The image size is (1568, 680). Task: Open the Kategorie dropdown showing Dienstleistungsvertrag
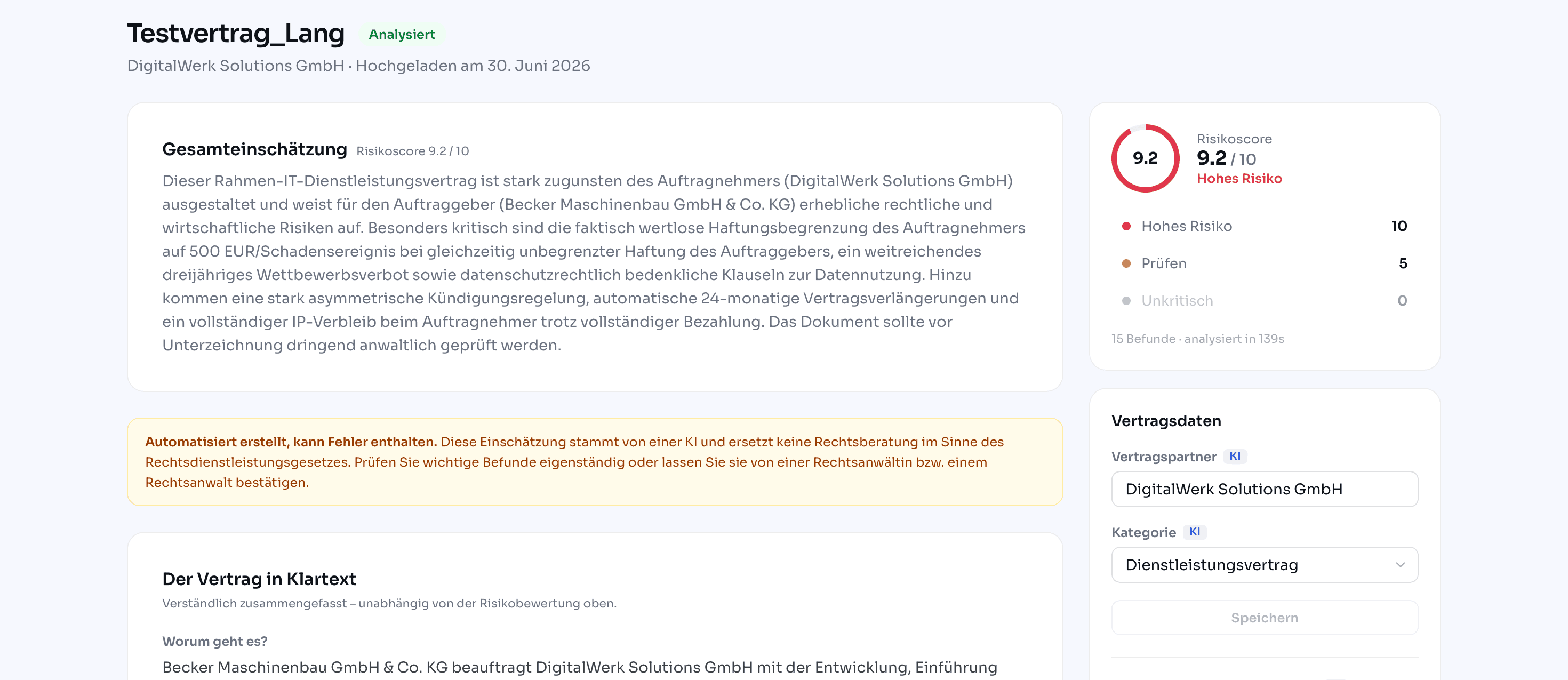tap(1264, 564)
